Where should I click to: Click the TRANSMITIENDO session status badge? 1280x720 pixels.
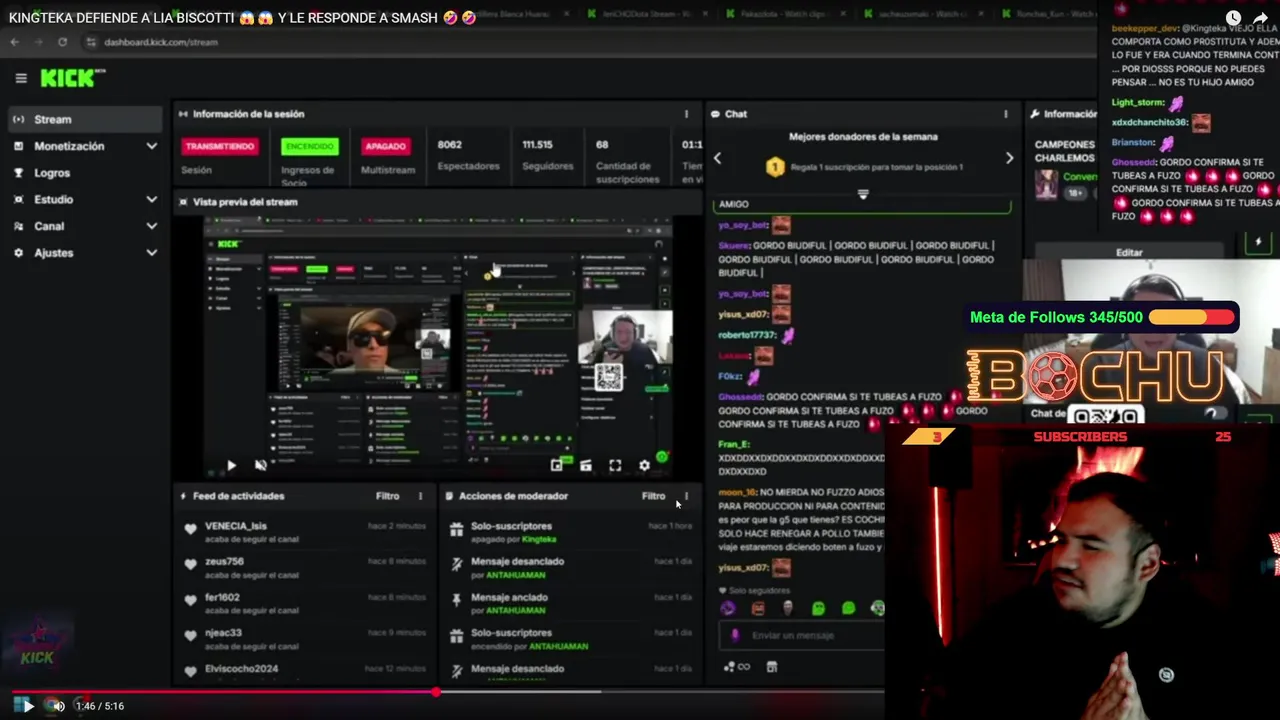pyautogui.click(x=219, y=146)
